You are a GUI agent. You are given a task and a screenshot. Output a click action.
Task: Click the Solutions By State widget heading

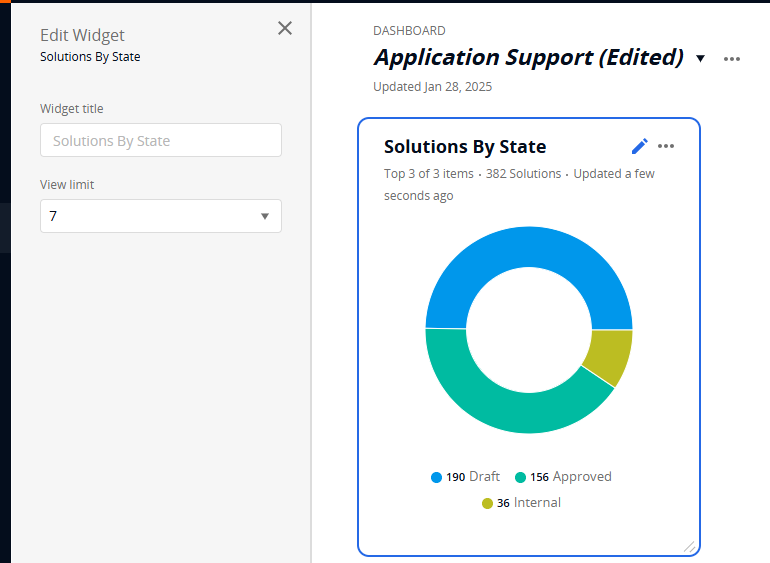pyautogui.click(x=465, y=147)
